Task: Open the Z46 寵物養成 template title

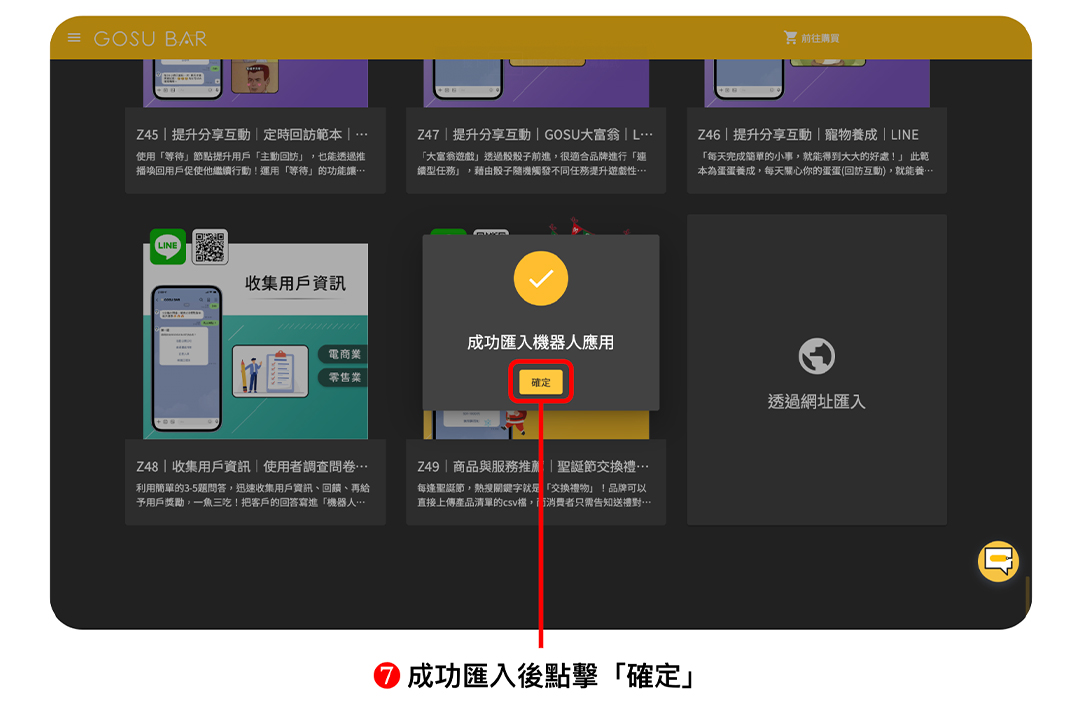Action: (x=808, y=134)
